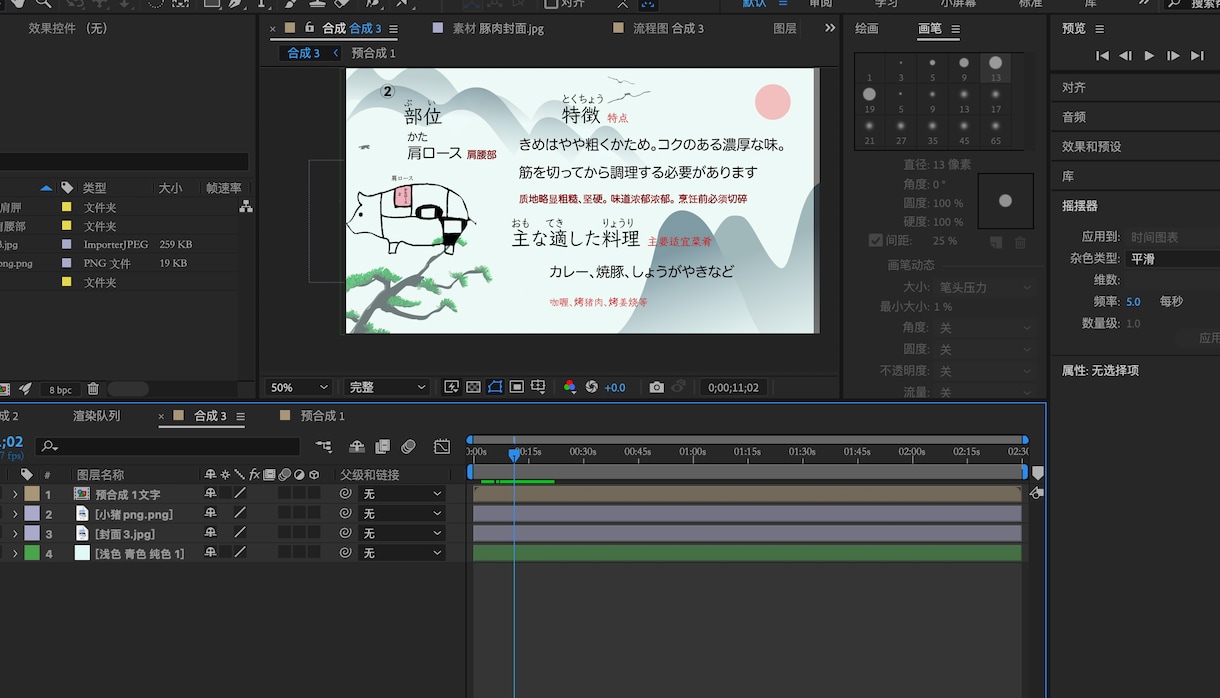This screenshot has width=1220, height=698.
Task: Toggle quality switch on 浅色 青色 纯色 1 layer
Action: coord(240,552)
